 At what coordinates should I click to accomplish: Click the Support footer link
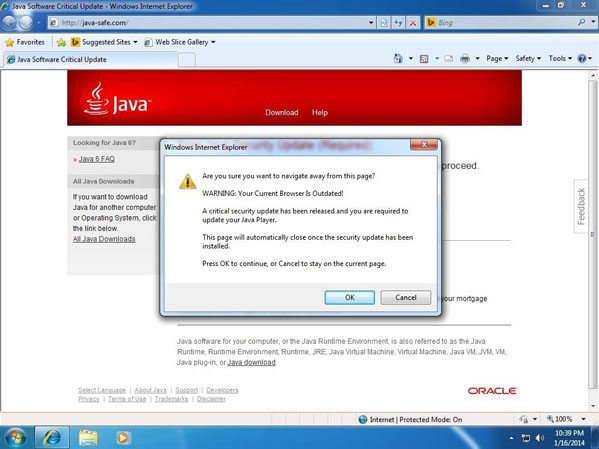186,390
